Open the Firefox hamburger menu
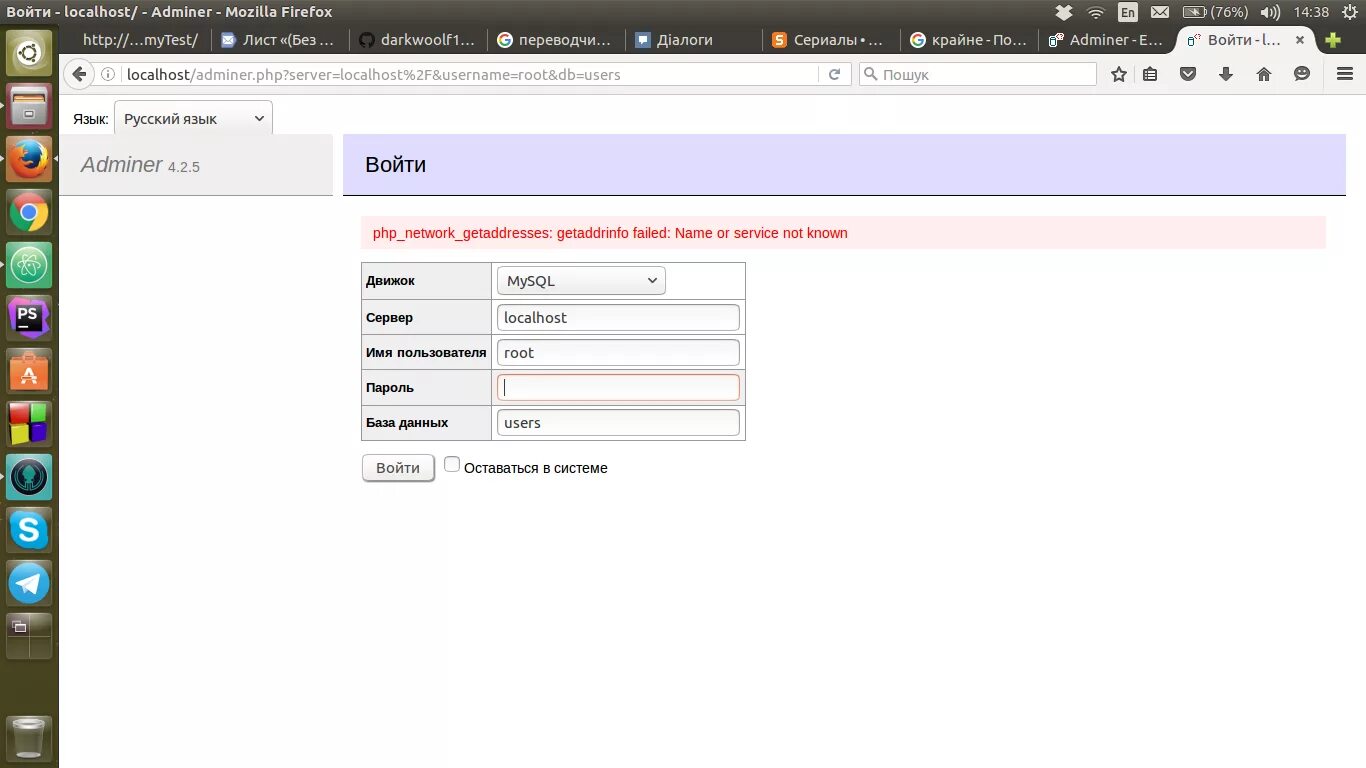 coord(1345,74)
